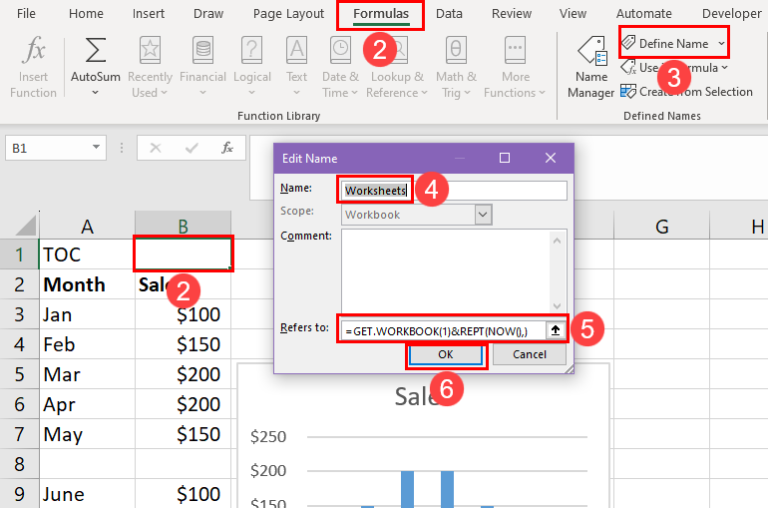Switch to the View tab
Image resolution: width=768 pixels, height=508 pixels.
573,14
